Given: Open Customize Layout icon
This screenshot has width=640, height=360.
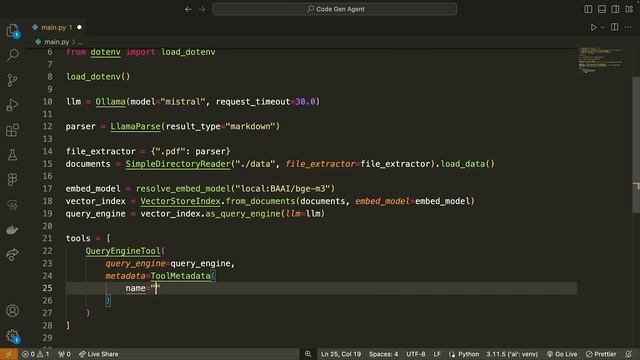Looking at the screenshot, I should tap(629, 9).
